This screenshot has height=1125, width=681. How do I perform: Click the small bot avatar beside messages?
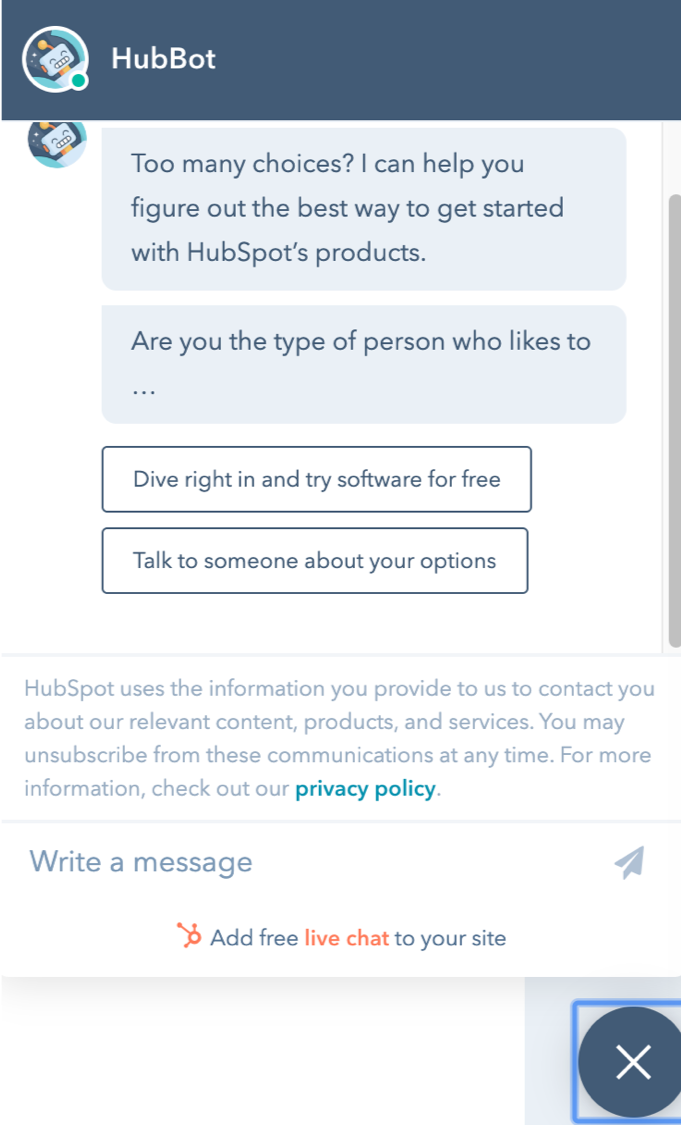pos(57,144)
